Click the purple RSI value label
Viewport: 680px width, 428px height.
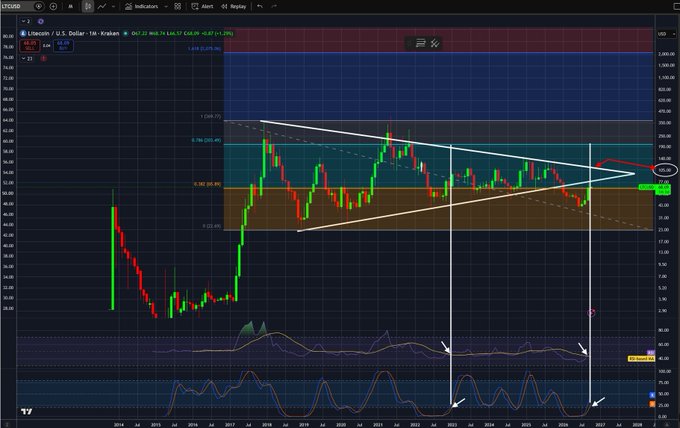(x=651, y=353)
